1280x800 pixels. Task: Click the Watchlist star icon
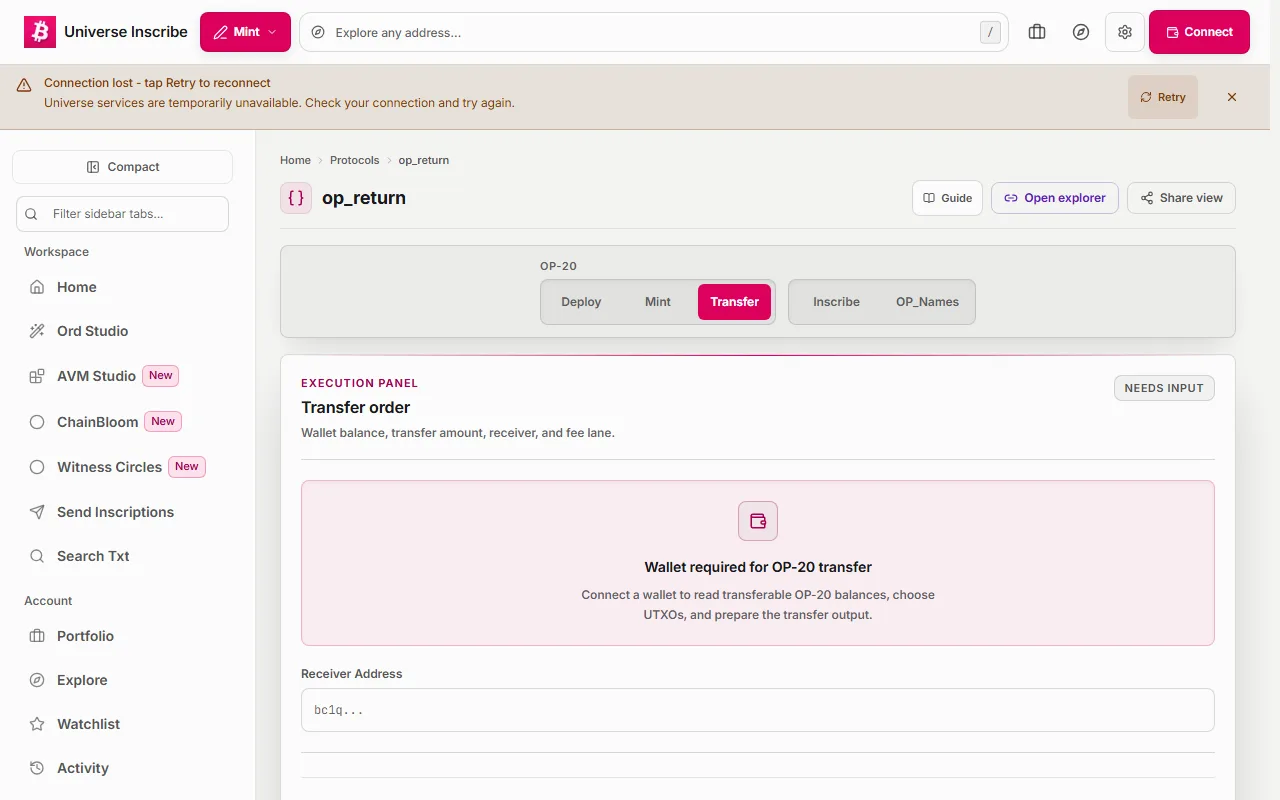pos(37,724)
